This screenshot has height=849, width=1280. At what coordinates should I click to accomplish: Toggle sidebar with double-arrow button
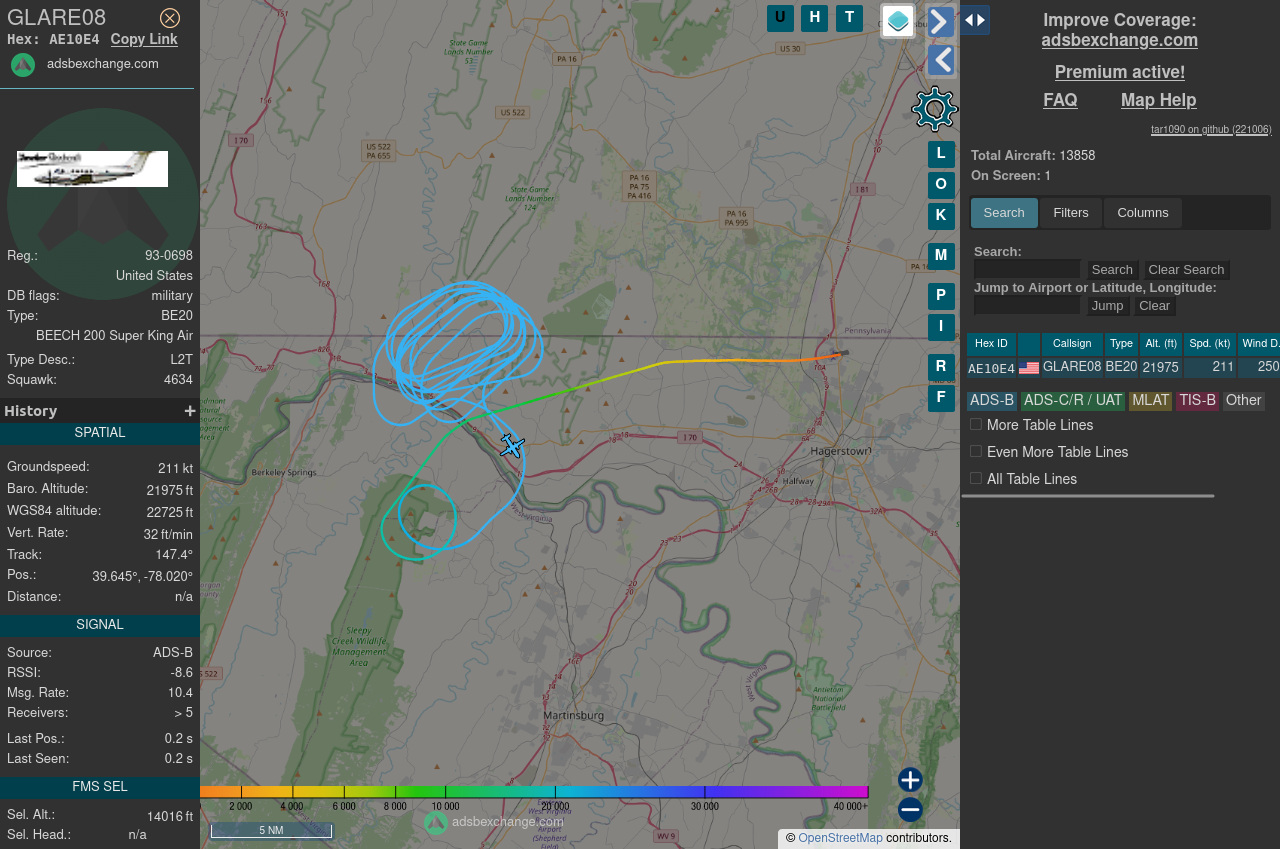[975, 20]
